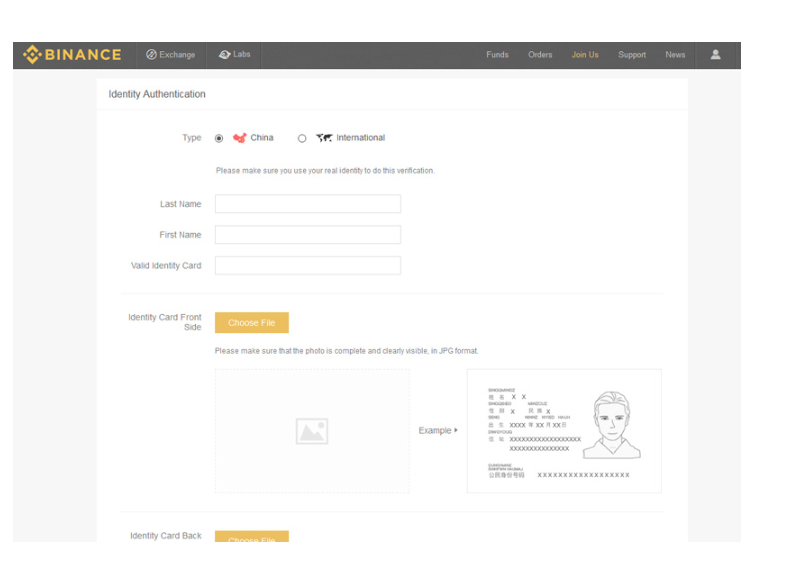Click the example identity card image
Image resolution: width=787 pixels, height=569 pixels.
pos(563,431)
